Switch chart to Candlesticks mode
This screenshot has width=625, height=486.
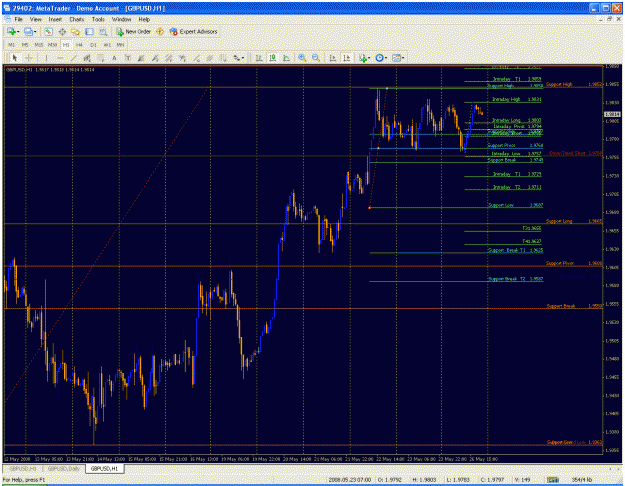(273, 58)
